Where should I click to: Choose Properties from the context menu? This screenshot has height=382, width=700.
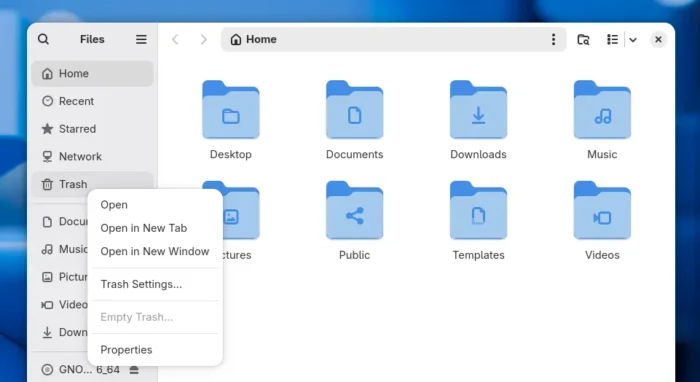tap(155, 350)
